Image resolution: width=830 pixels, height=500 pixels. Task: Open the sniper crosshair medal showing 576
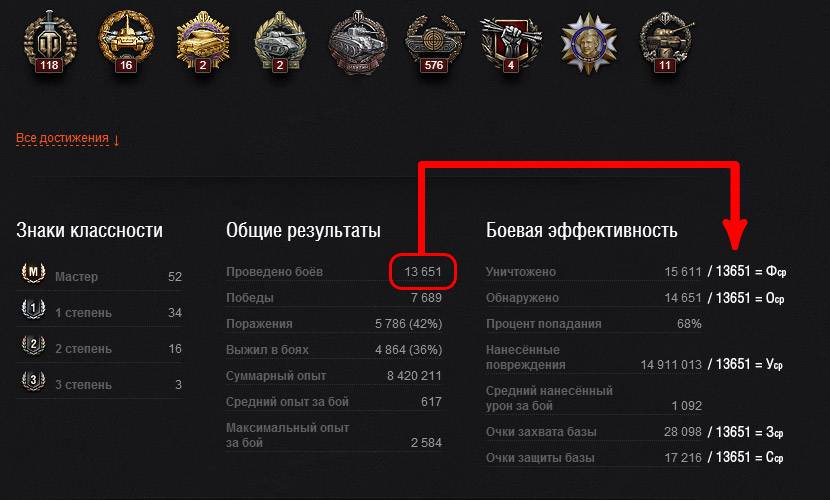coord(434,42)
